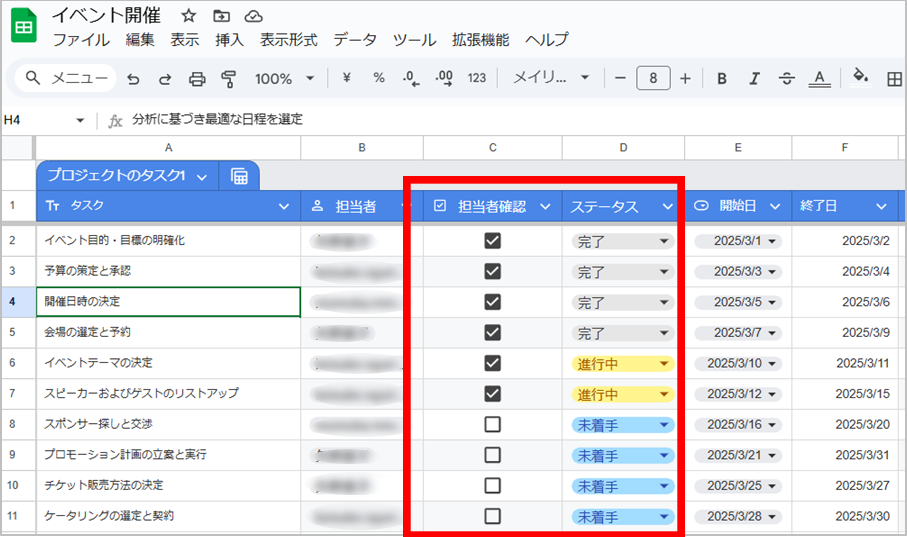Open the メイリ... font dropdown
Screen dimensions: 907x537
click(x=551, y=78)
